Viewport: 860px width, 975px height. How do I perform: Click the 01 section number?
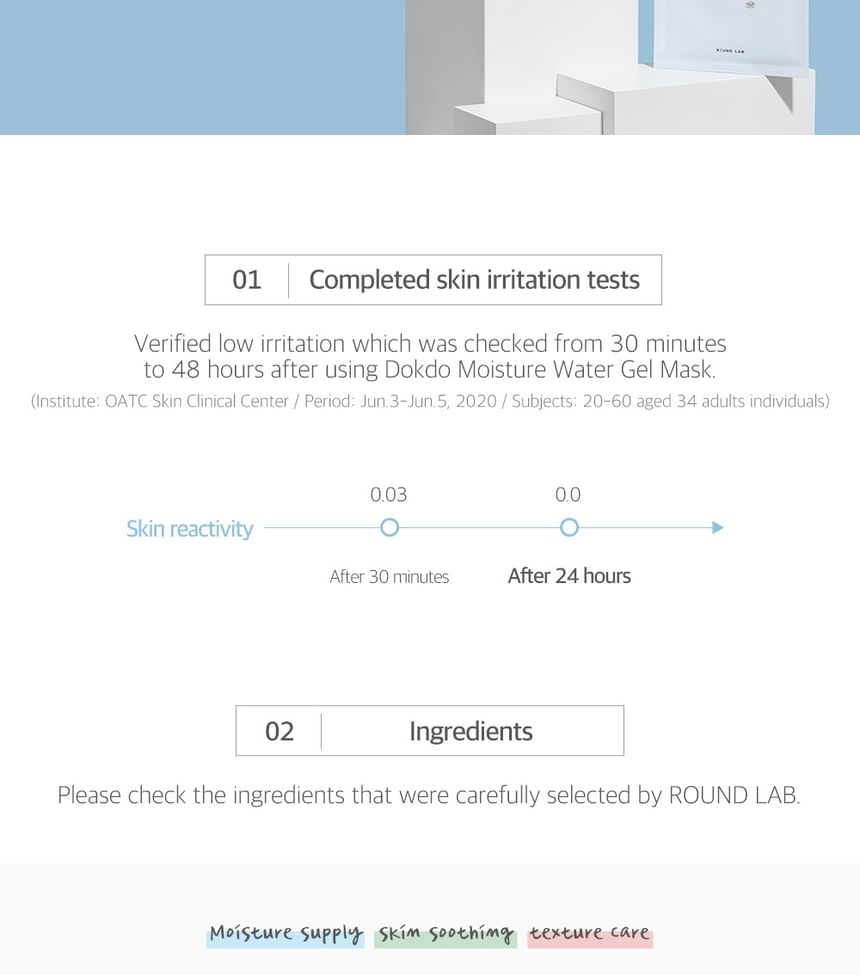(x=246, y=280)
